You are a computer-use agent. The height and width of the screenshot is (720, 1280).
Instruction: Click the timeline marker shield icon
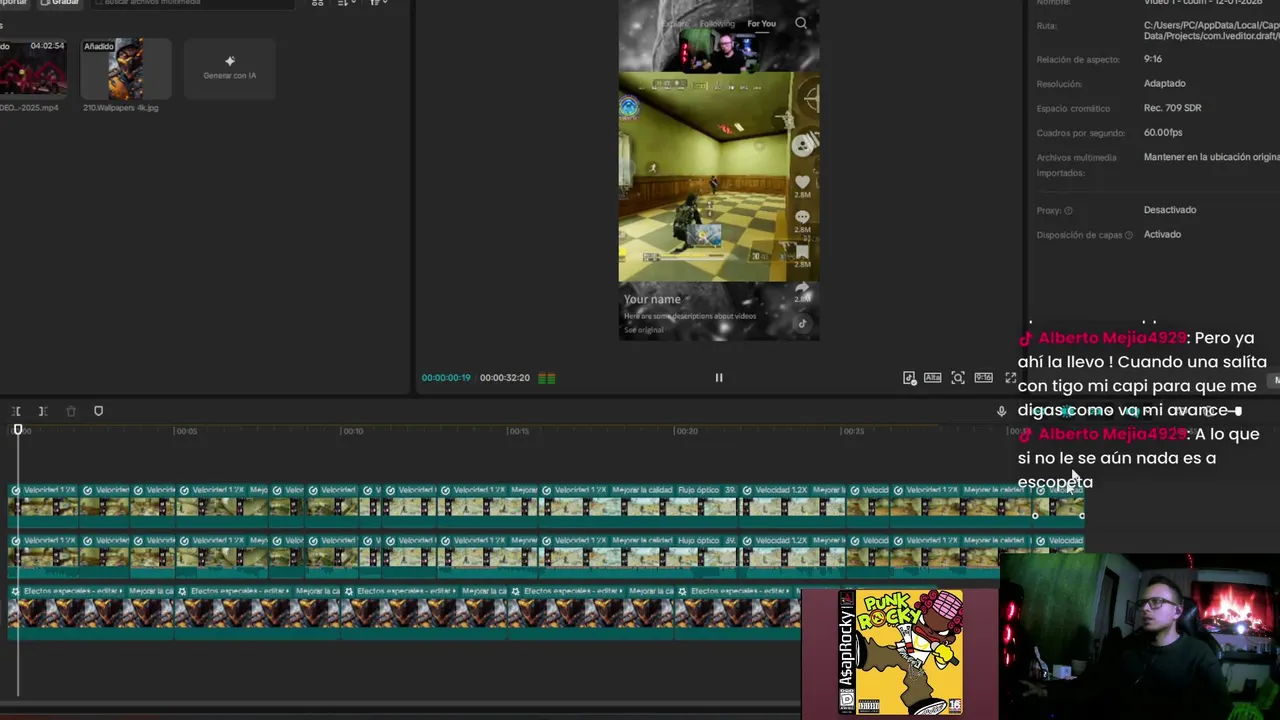(x=98, y=411)
